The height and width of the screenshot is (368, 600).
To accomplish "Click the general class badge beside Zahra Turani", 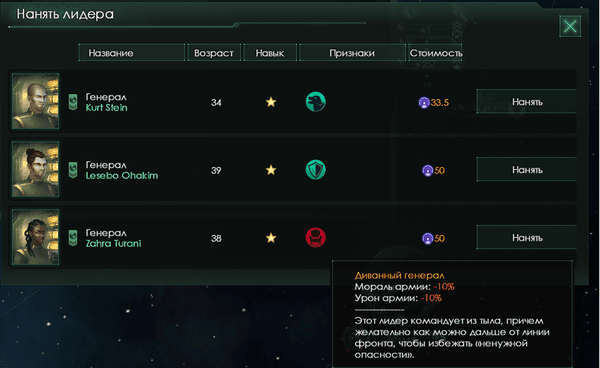I will 73,238.
